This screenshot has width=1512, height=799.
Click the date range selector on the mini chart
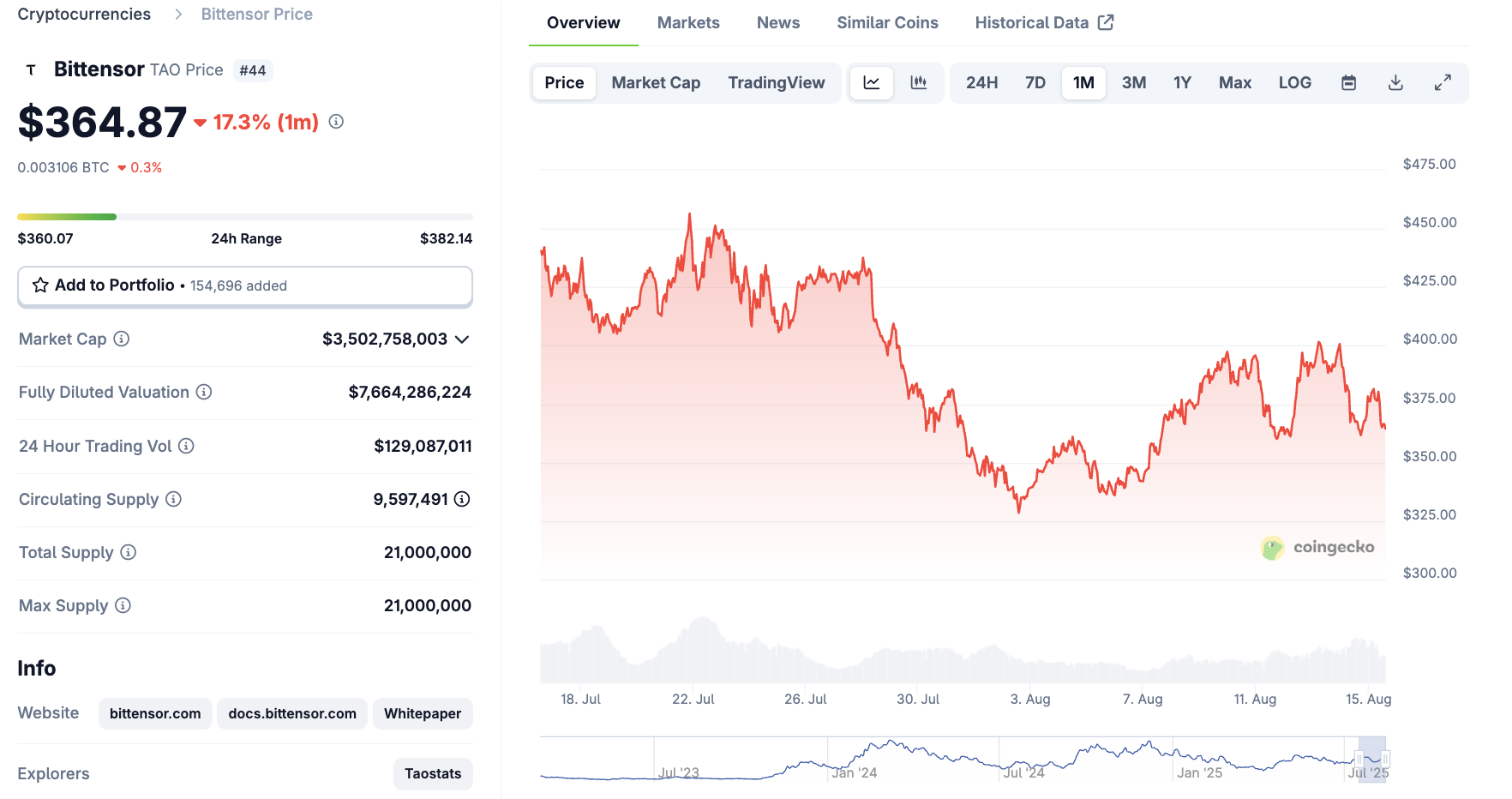pos(1372,759)
